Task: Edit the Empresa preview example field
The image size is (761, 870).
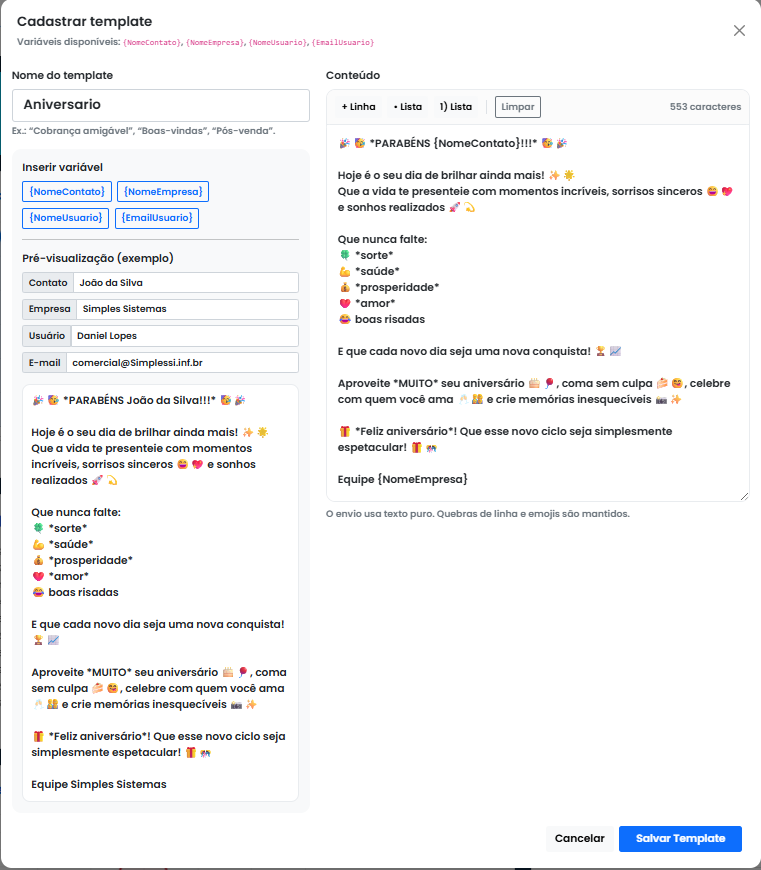Action: coord(187,310)
